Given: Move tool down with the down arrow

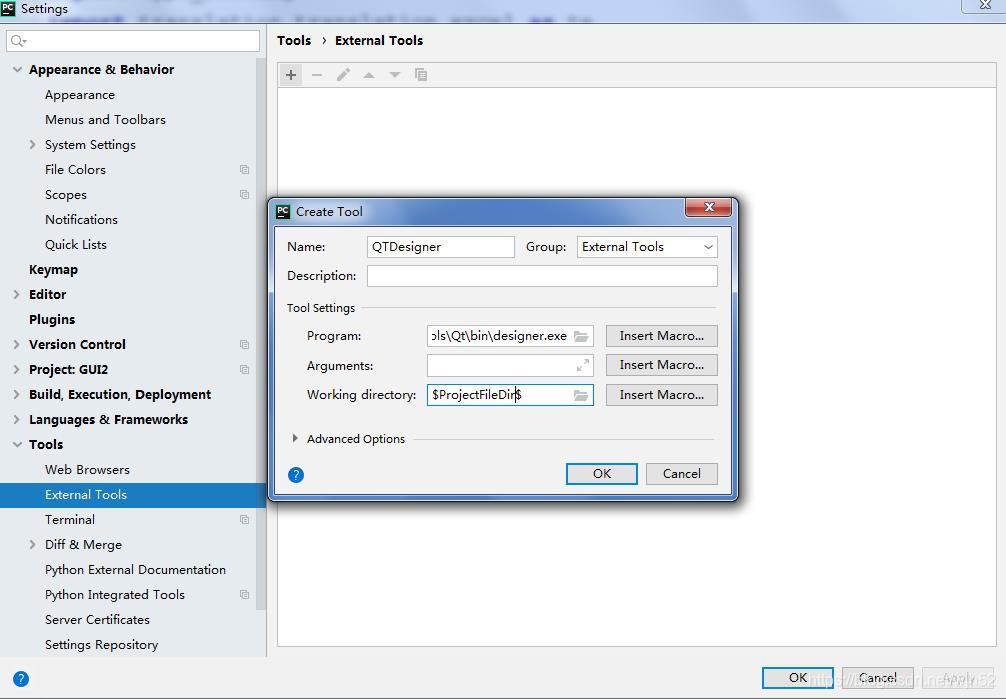Looking at the screenshot, I should click(395, 75).
